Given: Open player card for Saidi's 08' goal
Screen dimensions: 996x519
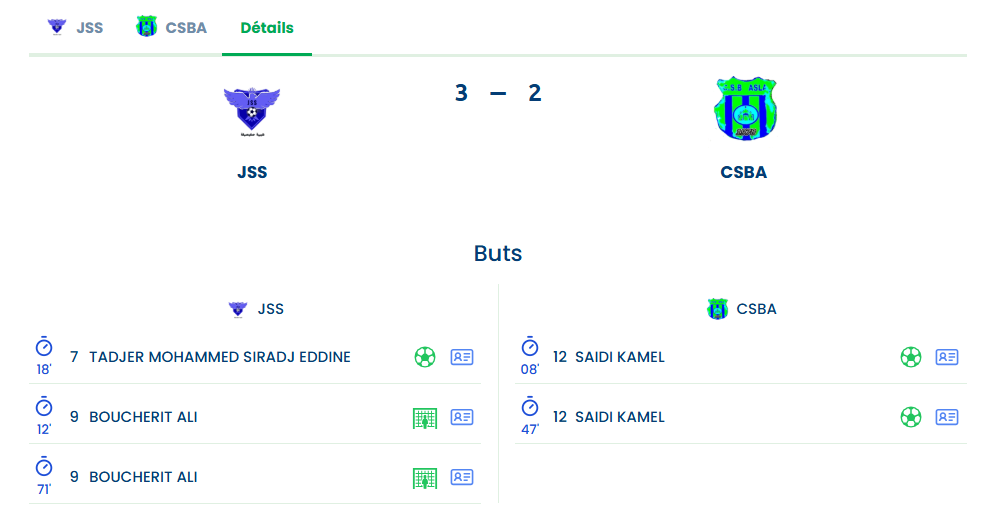Looking at the screenshot, I should point(947,357).
